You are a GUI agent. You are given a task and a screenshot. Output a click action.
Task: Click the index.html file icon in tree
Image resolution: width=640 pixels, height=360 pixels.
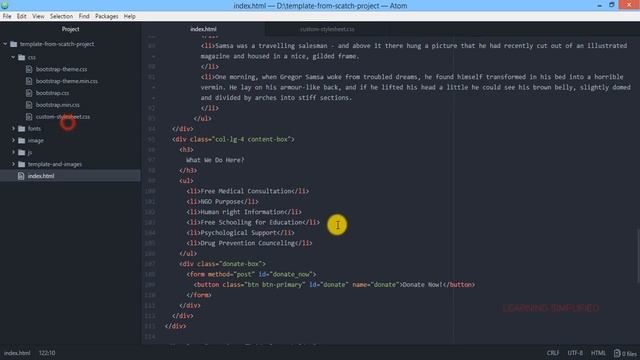(21, 176)
